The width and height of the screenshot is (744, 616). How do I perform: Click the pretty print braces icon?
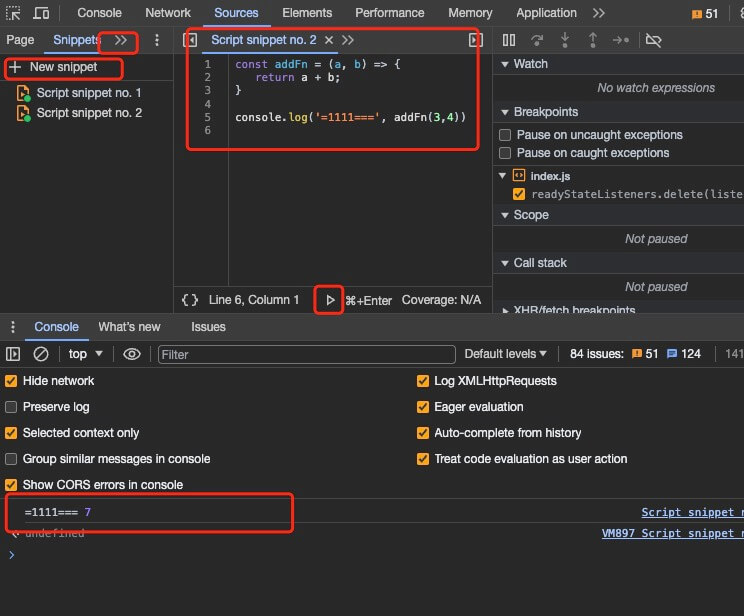(x=189, y=300)
